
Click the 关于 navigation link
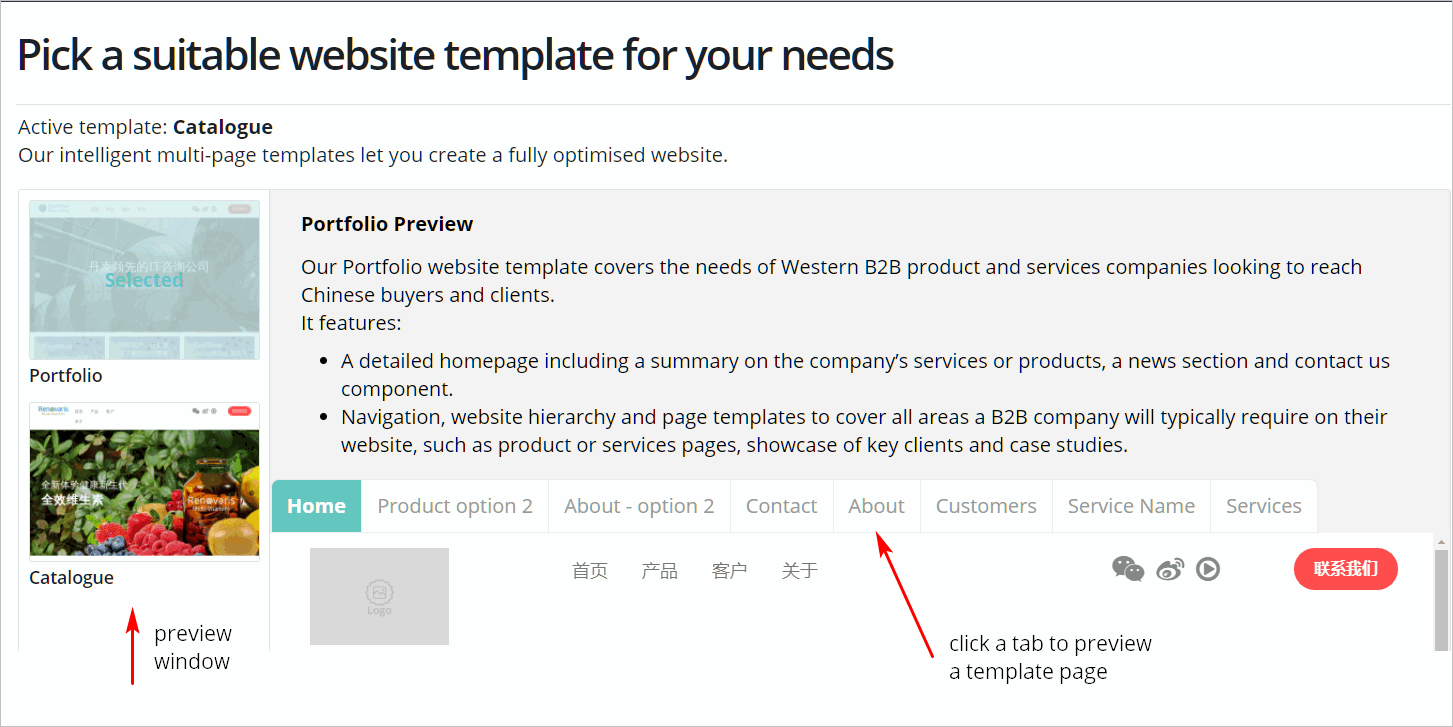pyautogui.click(x=799, y=571)
